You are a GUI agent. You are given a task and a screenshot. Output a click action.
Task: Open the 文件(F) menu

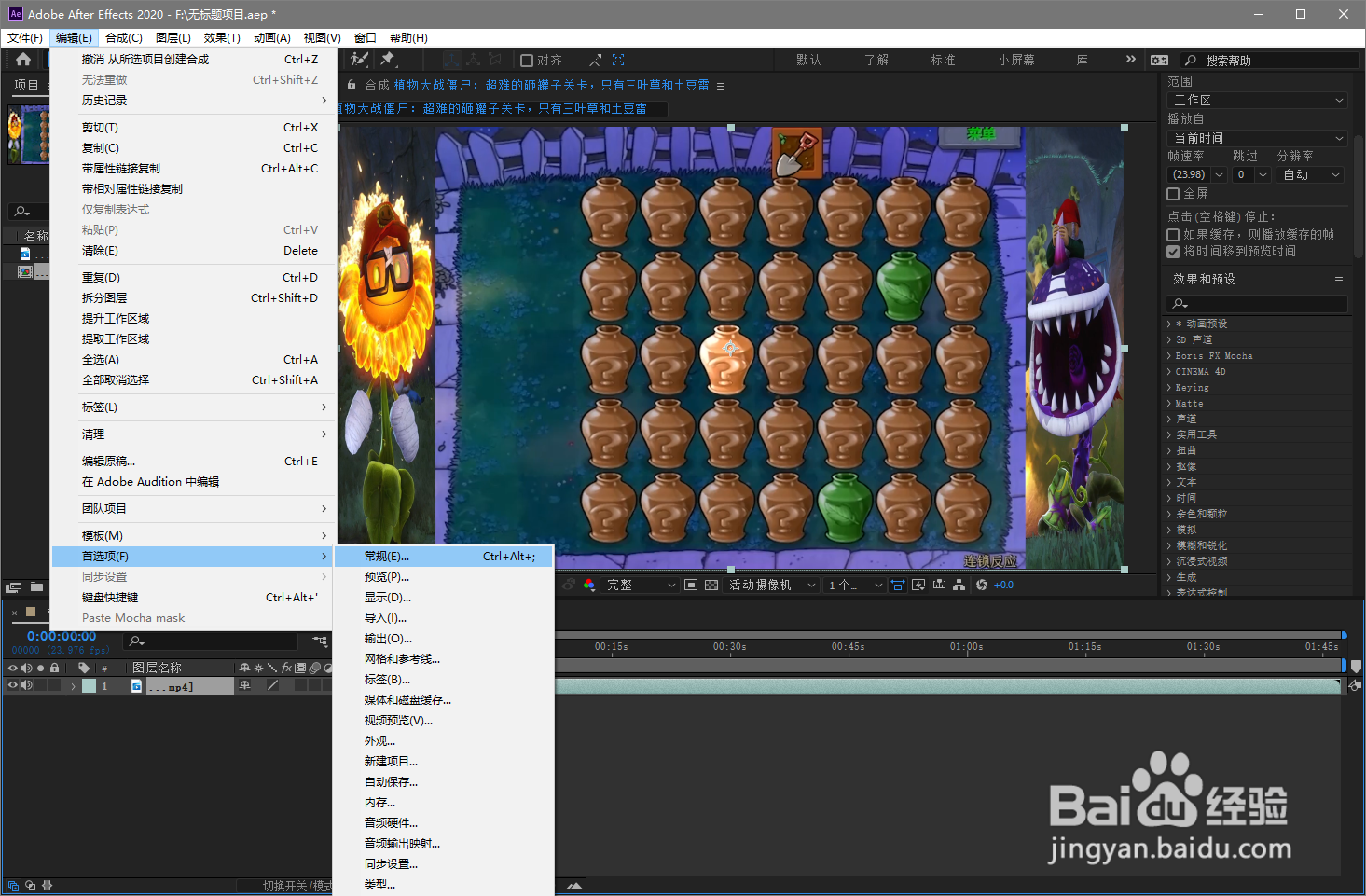click(x=25, y=38)
